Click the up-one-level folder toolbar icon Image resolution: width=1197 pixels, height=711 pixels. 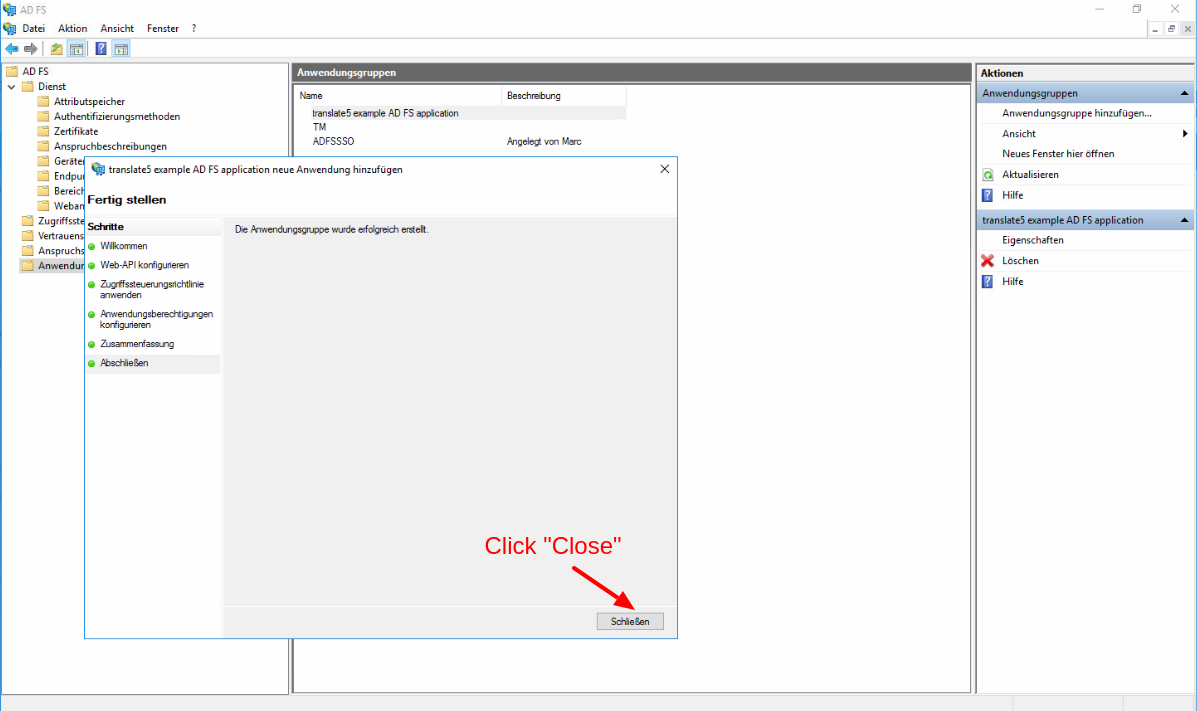pos(56,49)
